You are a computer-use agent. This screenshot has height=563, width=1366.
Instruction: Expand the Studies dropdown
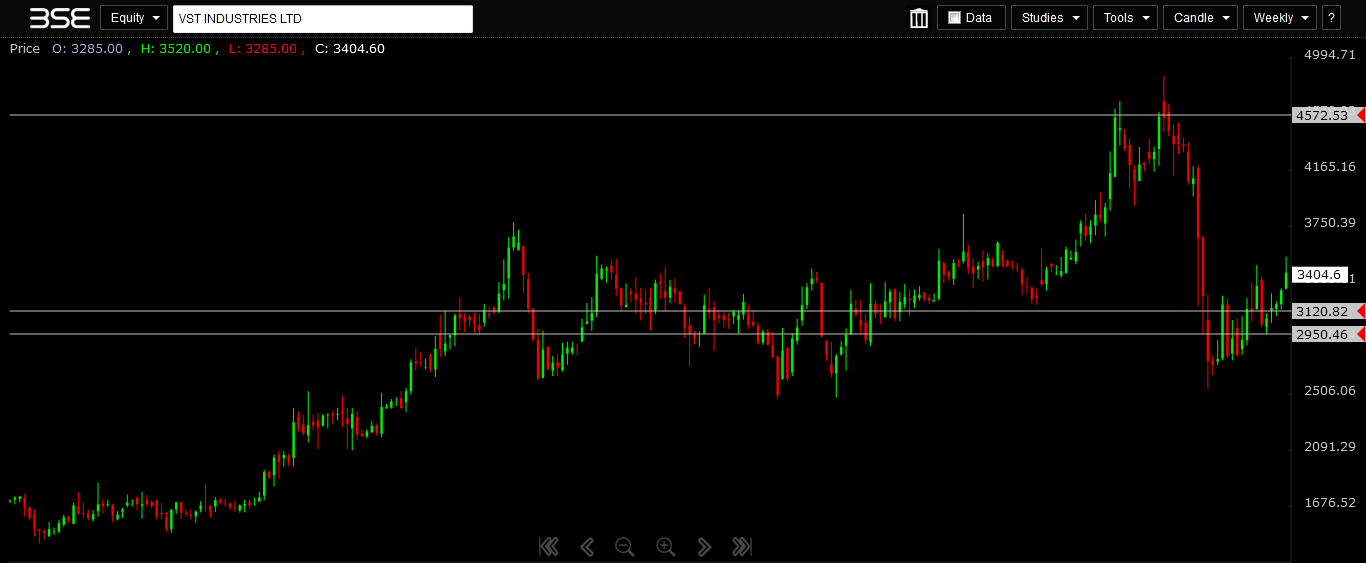(1049, 18)
